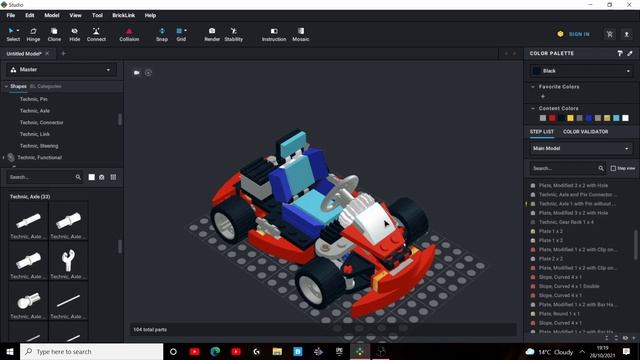Image resolution: width=640 pixels, height=360 pixels.
Task: Select the Select tool in toolbar
Action: click(x=13, y=34)
